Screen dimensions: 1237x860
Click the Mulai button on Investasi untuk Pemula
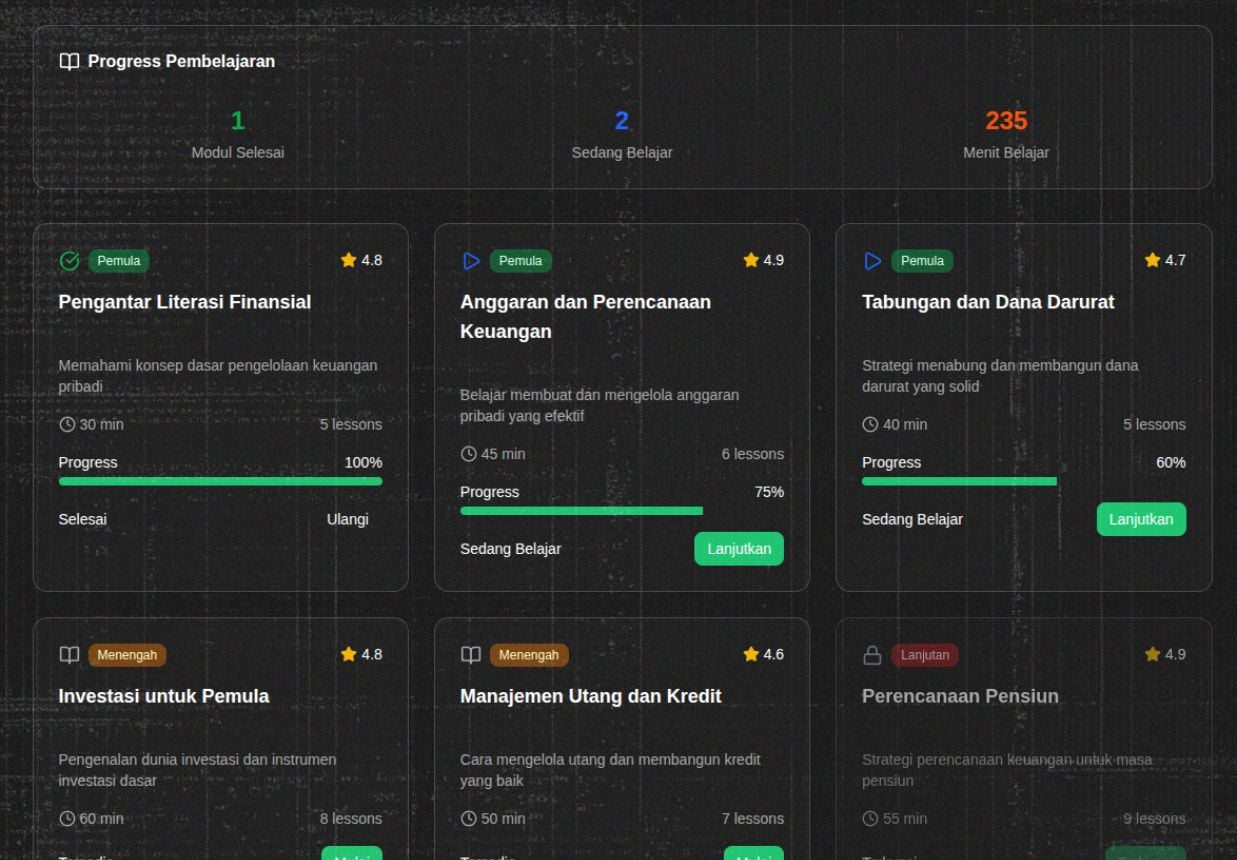pos(352,853)
